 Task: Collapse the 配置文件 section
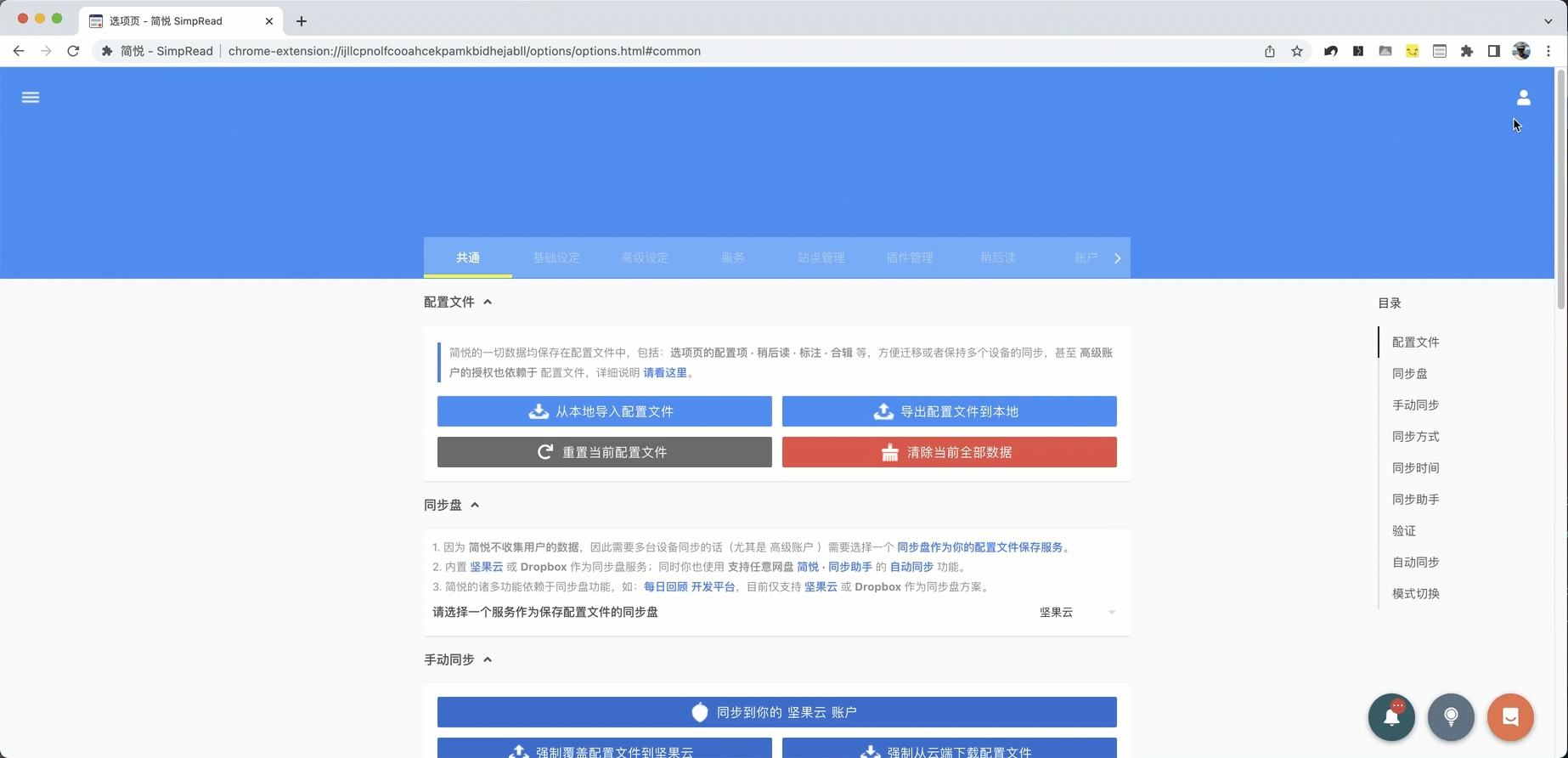click(x=488, y=302)
